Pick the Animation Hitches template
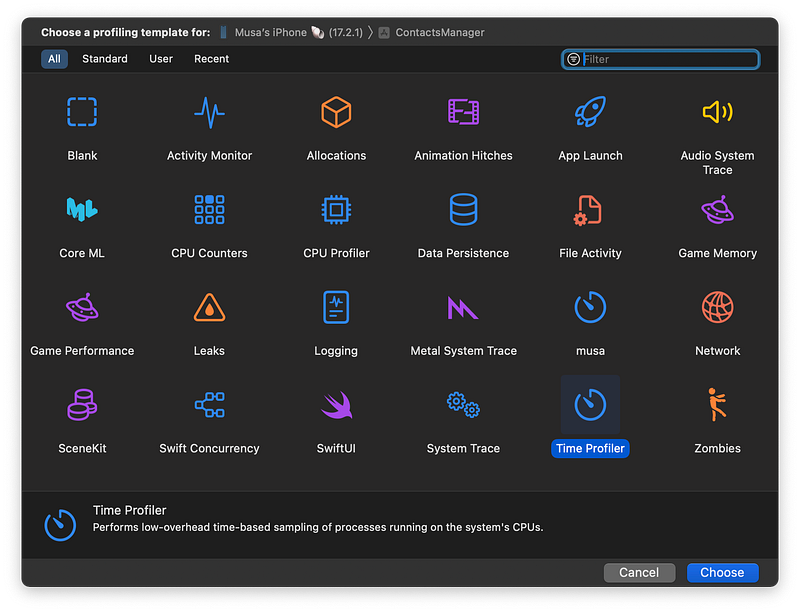Image resolution: width=800 pixels, height=612 pixels. pos(463,112)
